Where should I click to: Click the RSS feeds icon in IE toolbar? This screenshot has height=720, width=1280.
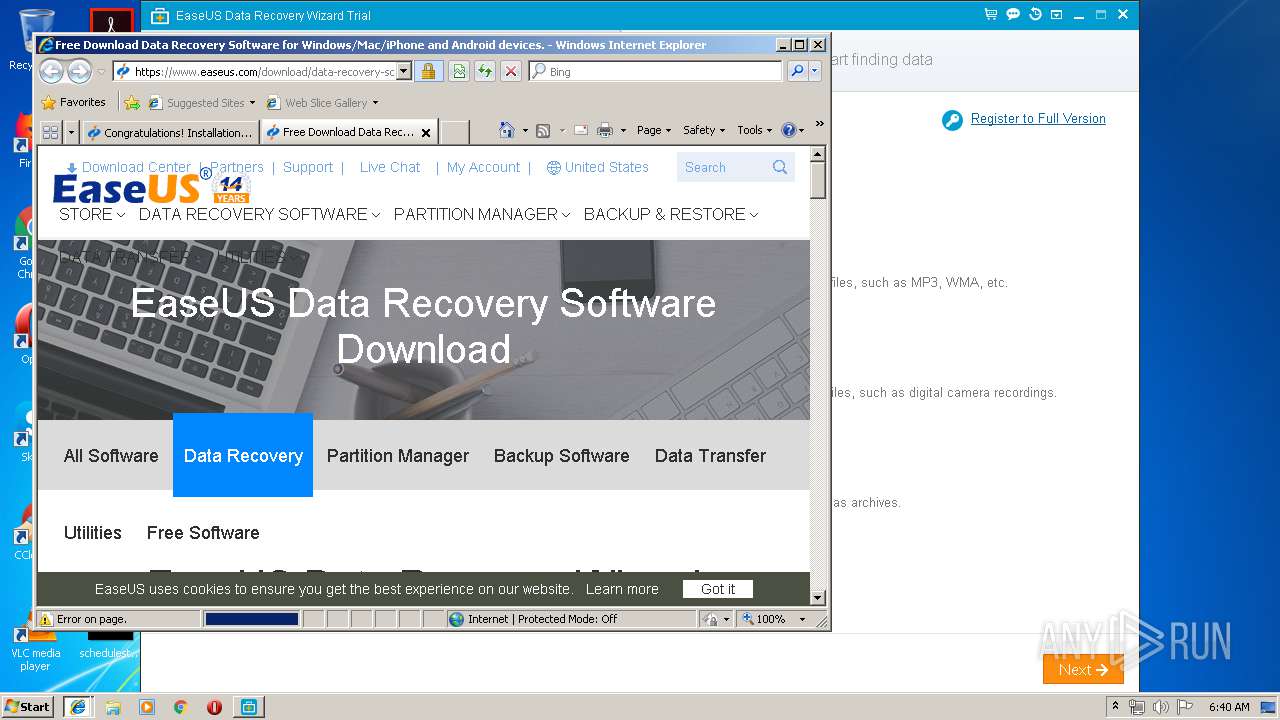tap(543, 130)
